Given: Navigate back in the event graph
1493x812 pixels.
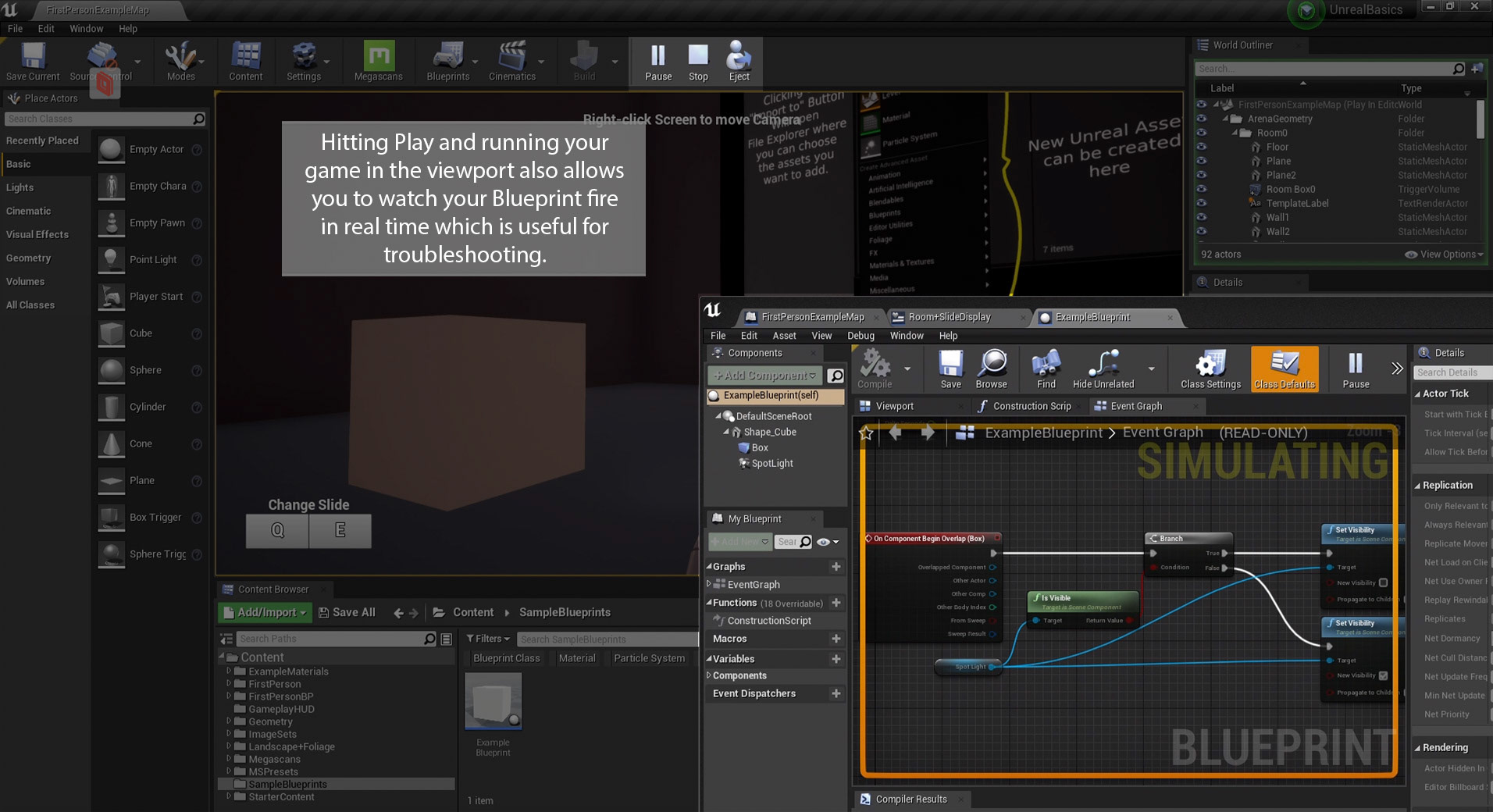Looking at the screenshot, I should click(x=896, y=432).
